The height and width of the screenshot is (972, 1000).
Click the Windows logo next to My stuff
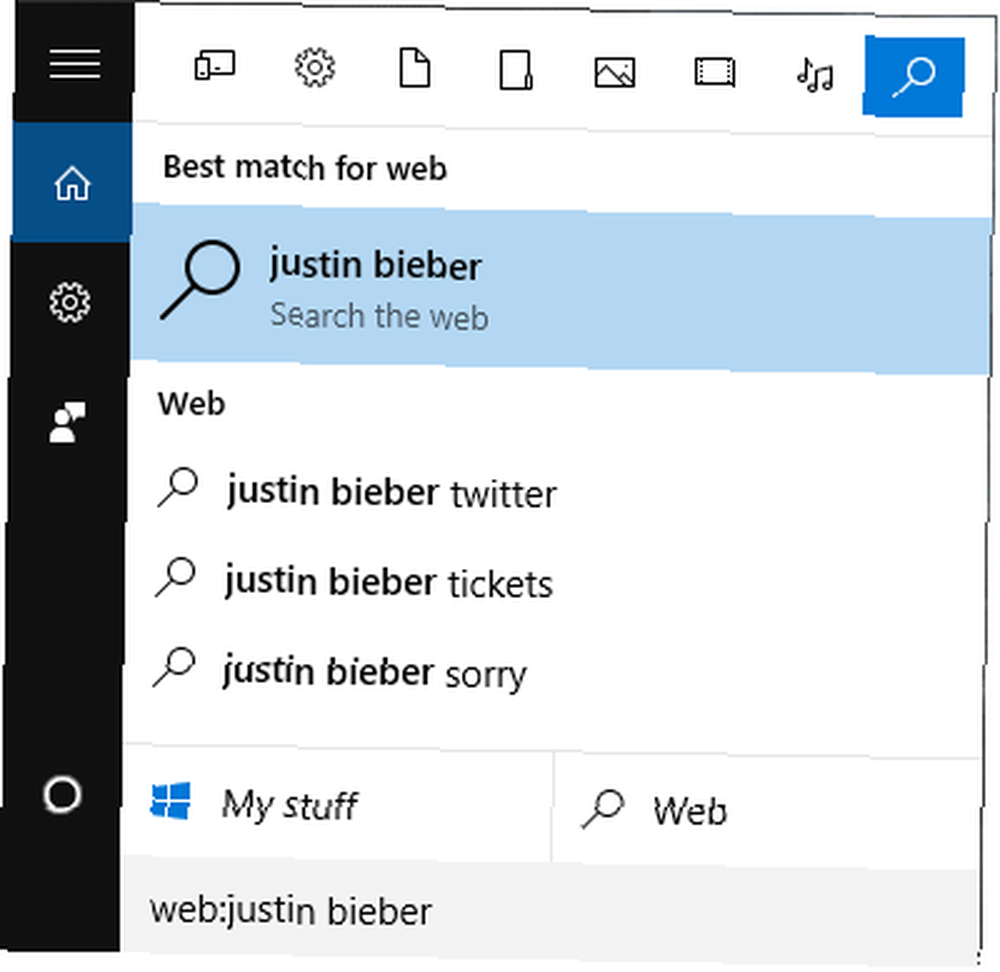tap(170, 800)
